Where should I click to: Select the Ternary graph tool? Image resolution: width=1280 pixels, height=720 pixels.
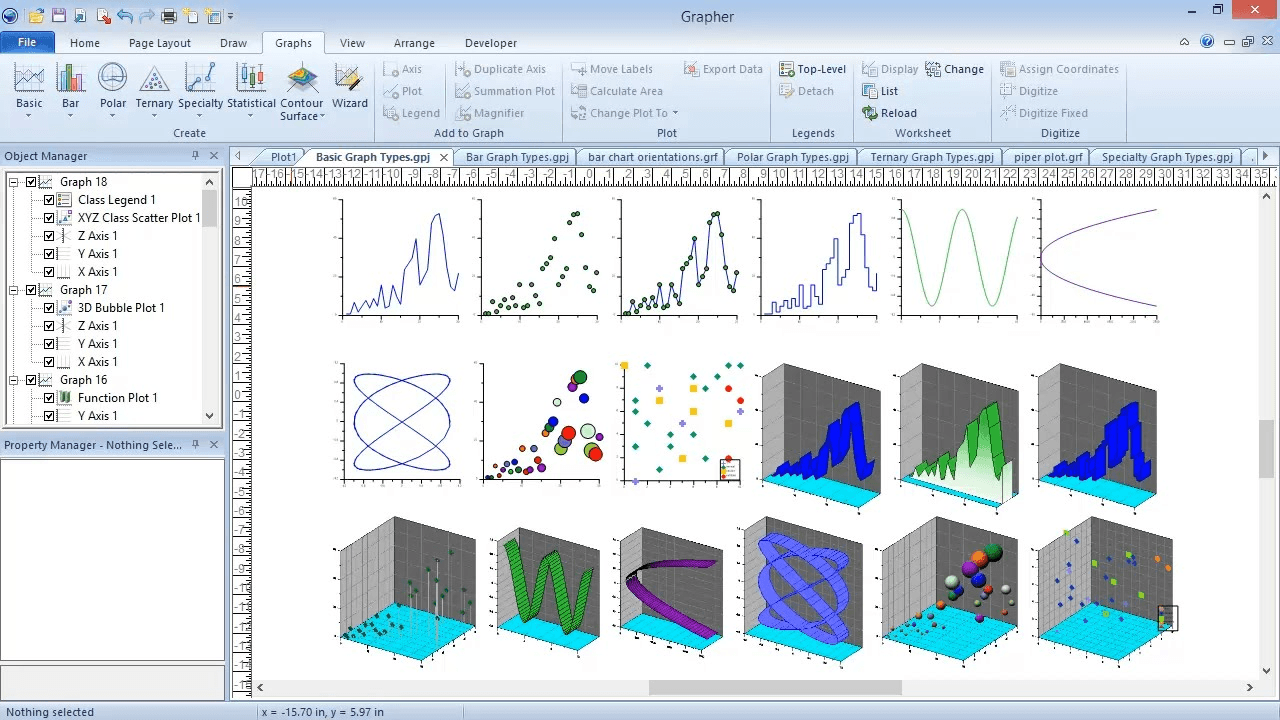click(x=153, y=88)
